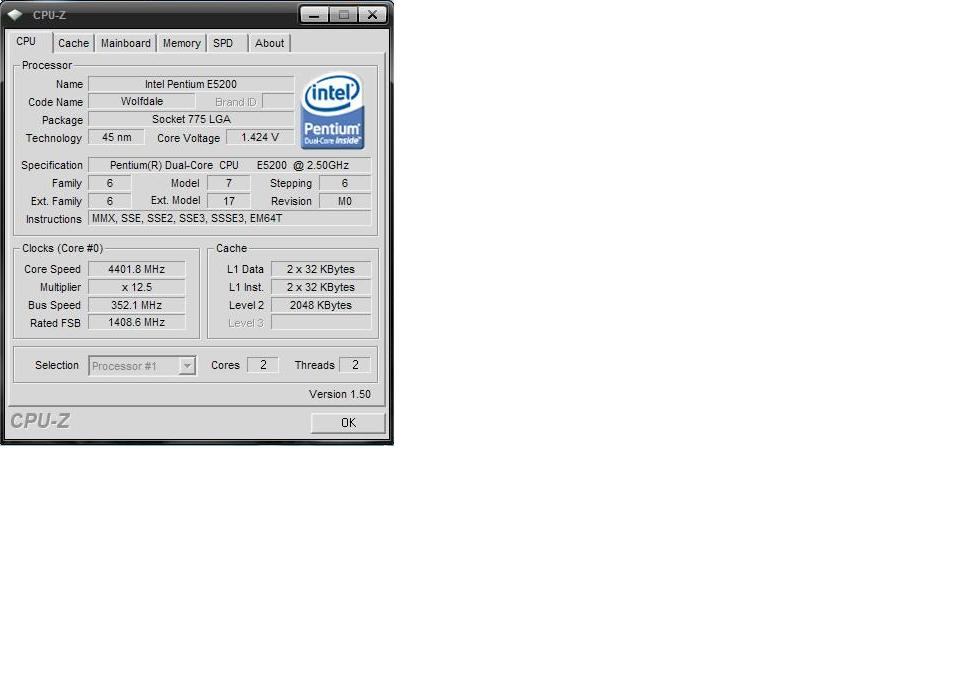954x692 pixels.
Task: Close the CPU-Z window
Action: tap(372, 15)
